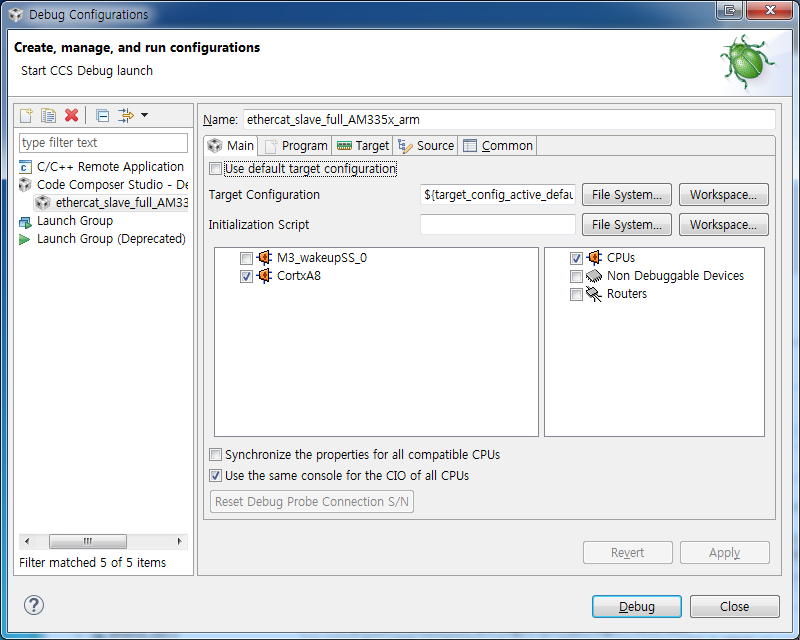The image size is (800, 640).
Task: Click File System for Target Configuration
Action: point(627,195)
